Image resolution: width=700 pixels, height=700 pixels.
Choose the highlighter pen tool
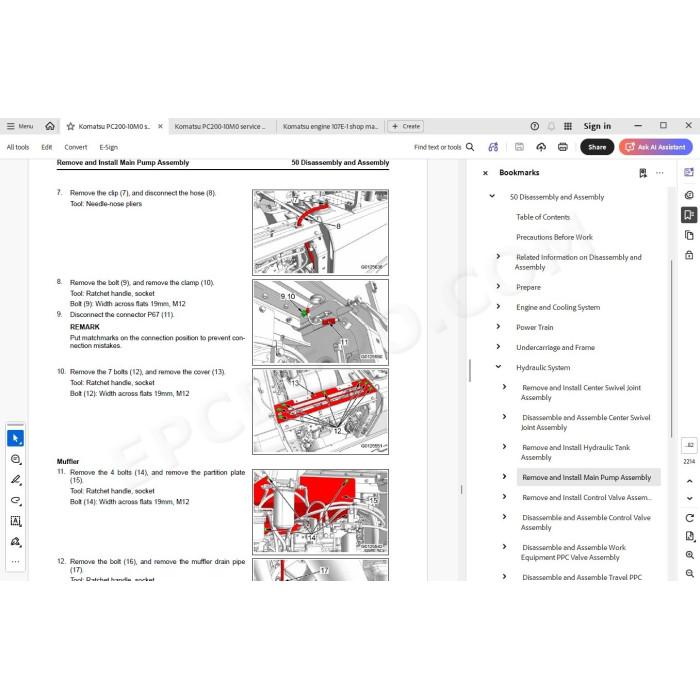click(x=16, y=480)
